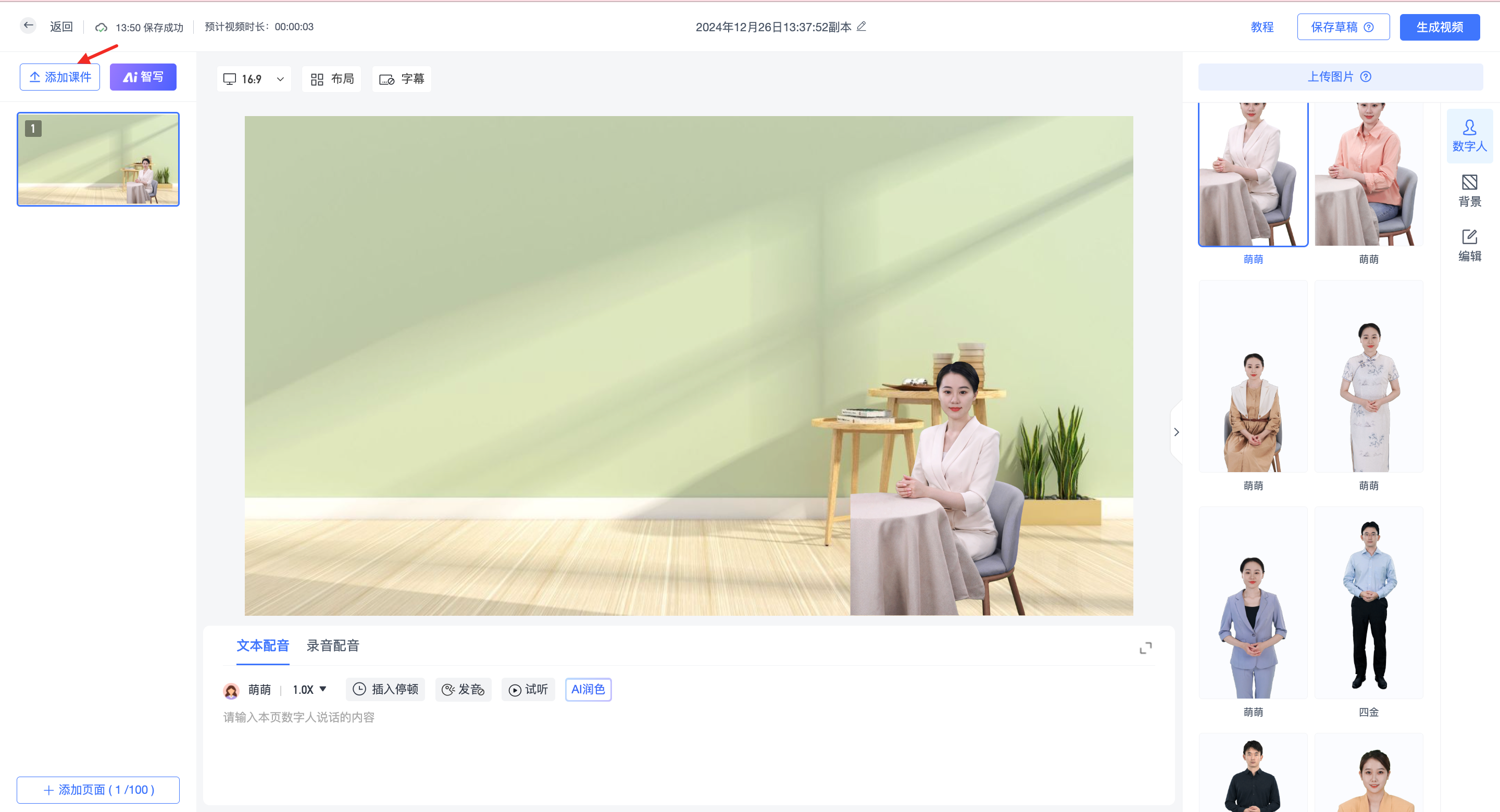
Task: Click the clock icon for 插入停顿
Action: pyautogui.click(x=359, y=689)
